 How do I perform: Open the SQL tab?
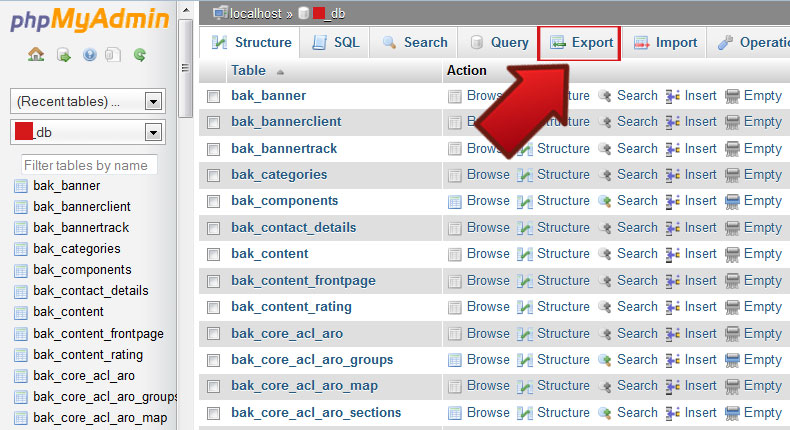pos(335,43)
